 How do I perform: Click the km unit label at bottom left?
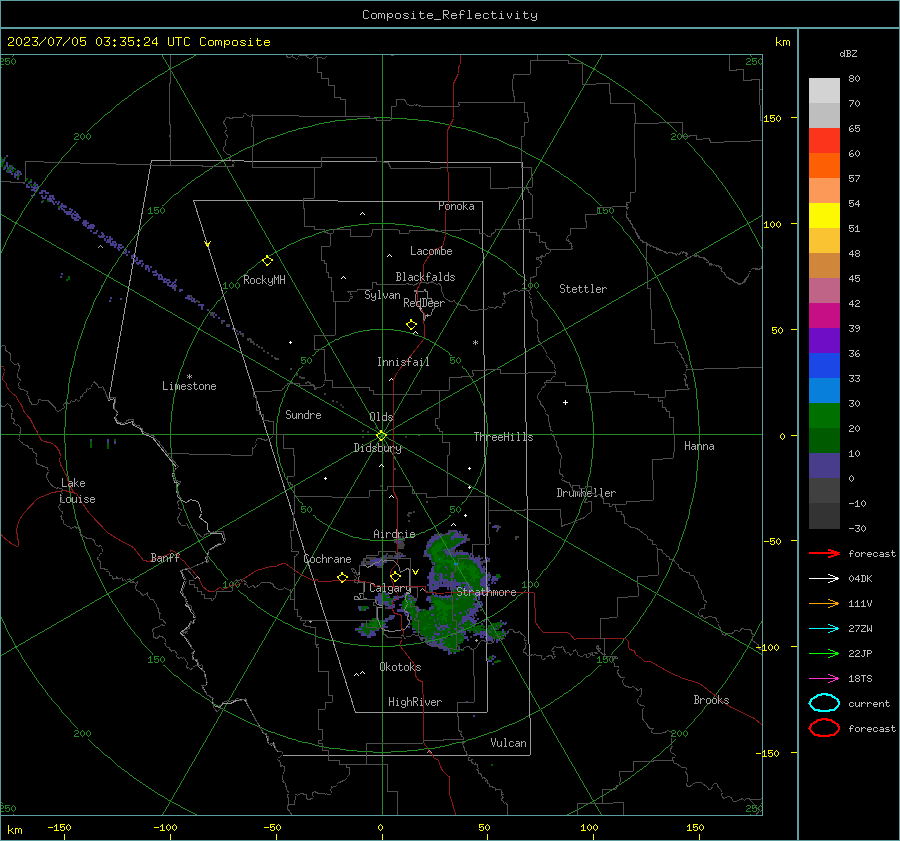point(14,830)
